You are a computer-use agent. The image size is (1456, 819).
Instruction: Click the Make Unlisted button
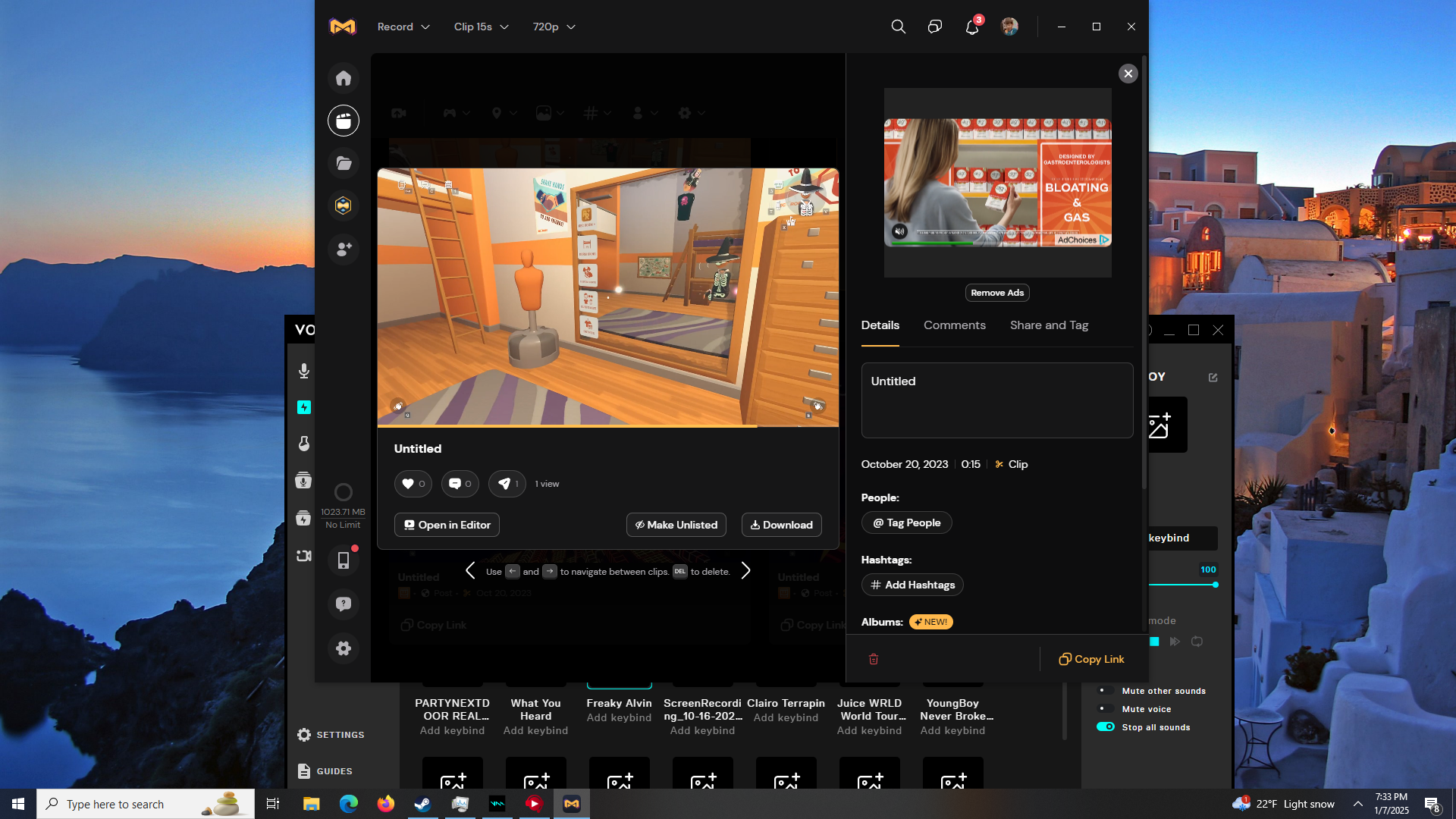676,525
